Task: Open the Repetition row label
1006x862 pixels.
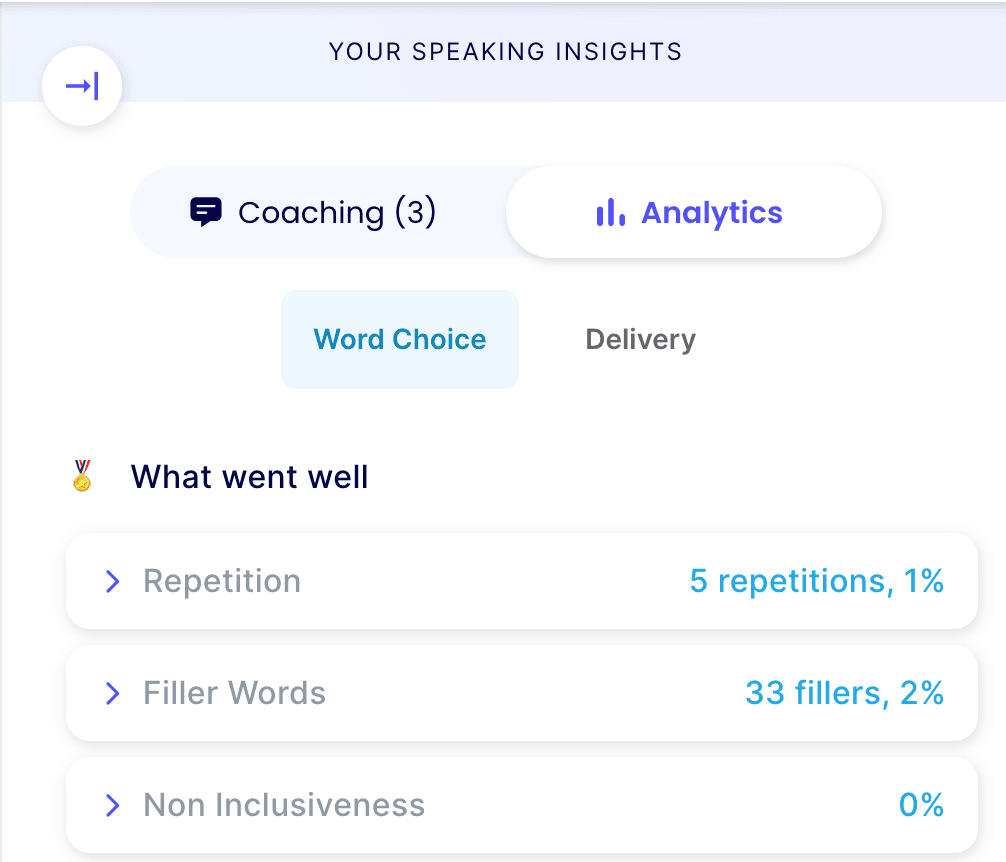Action: click(x=222, y=581)
